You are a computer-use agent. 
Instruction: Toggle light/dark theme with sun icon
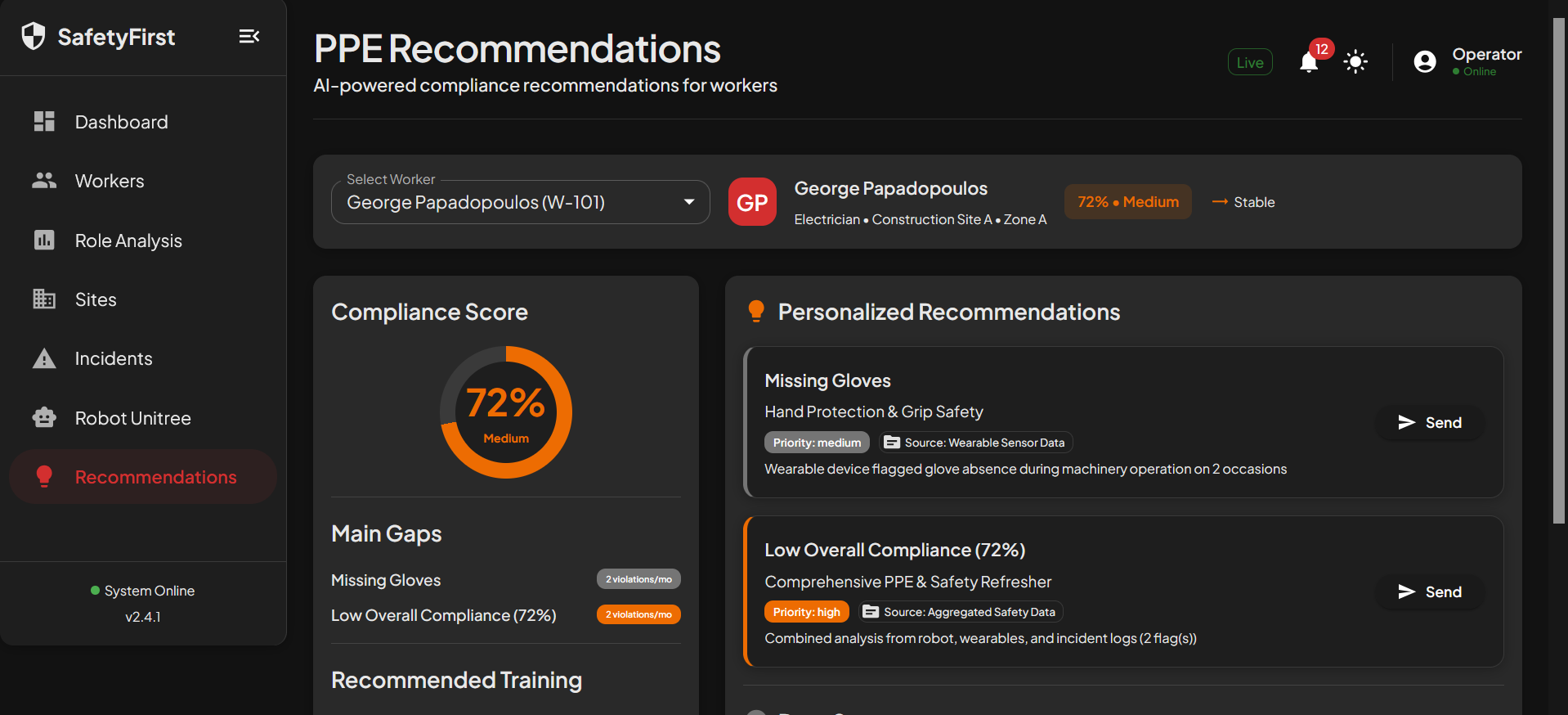[1355, 62]
